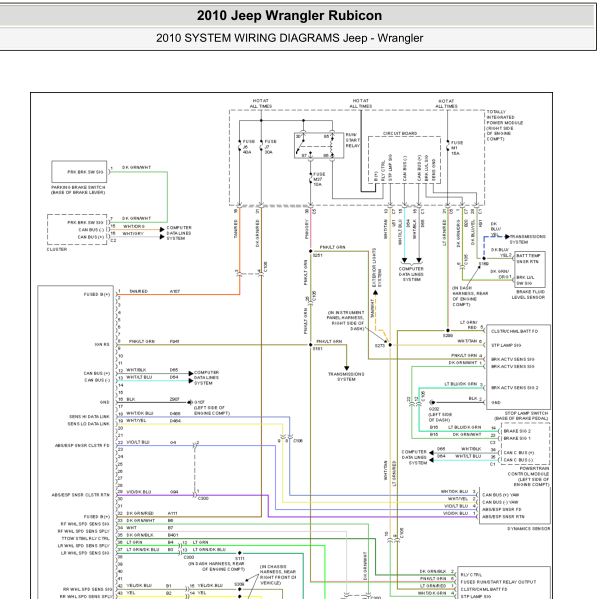The height and width of the screenshot is (599, 597).
Task: Select the 'CAN BUS (-) YAW' pin label
Action: point(500,502)
